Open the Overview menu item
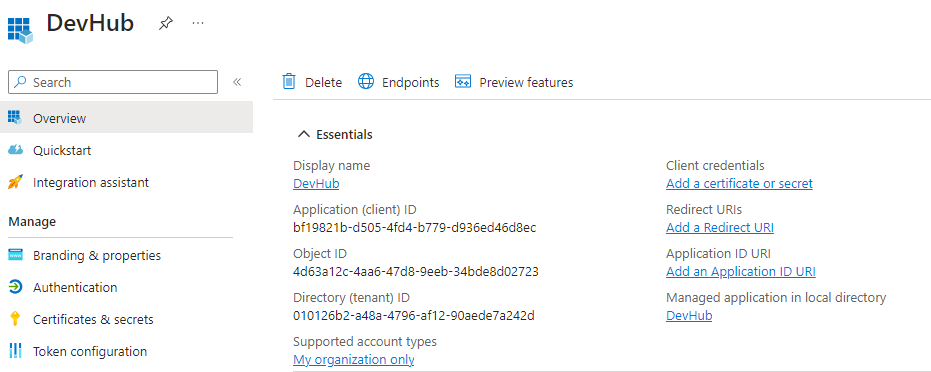The width and height of the screenshot is (931, 372). pos(126,117)
